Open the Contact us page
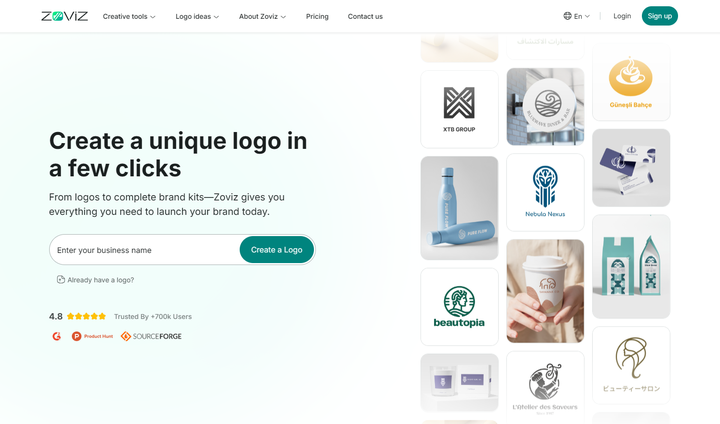Viewport: 720px width, 424px height. coord(365,17)
